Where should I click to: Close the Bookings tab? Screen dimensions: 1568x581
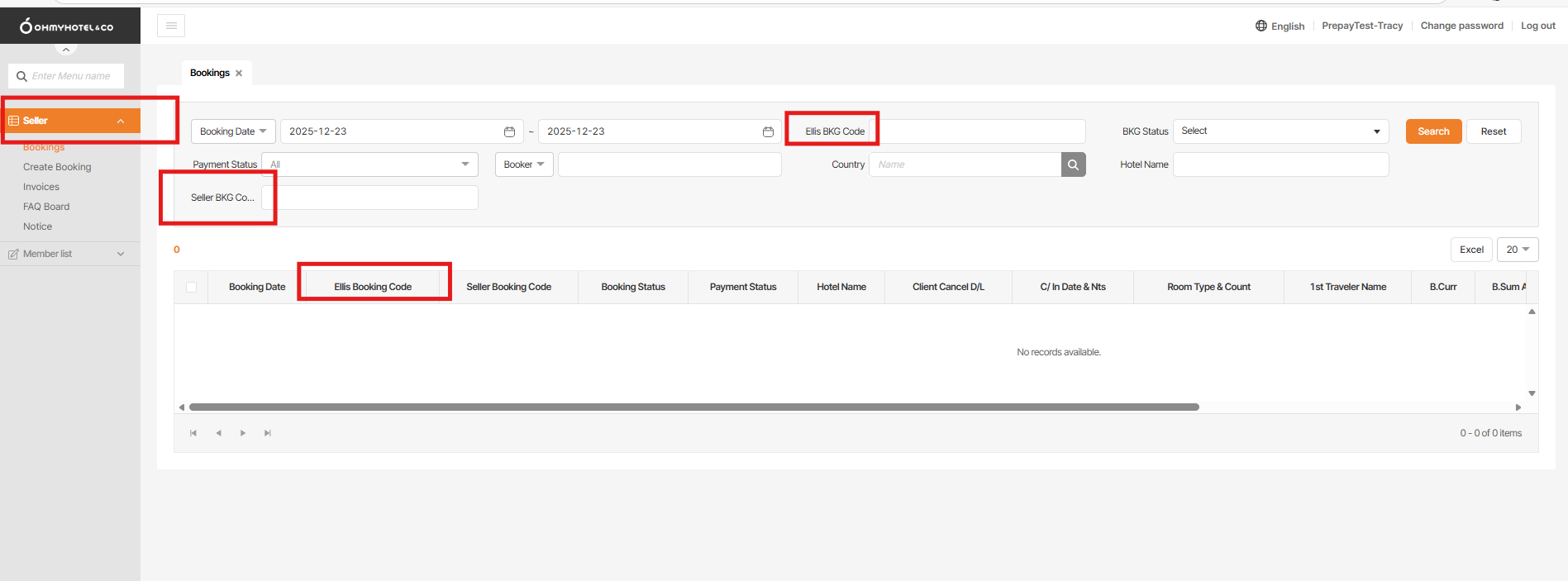(x=239, y=73)
